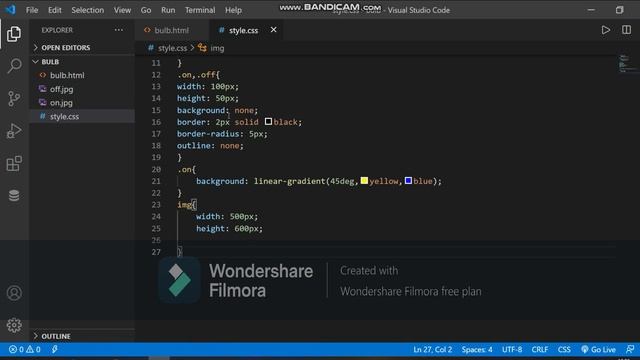Click Ln 27, Col 2 in status bar
Viewport: 640px width, 360px height.
pyautogui.click(x=432, y=349)
